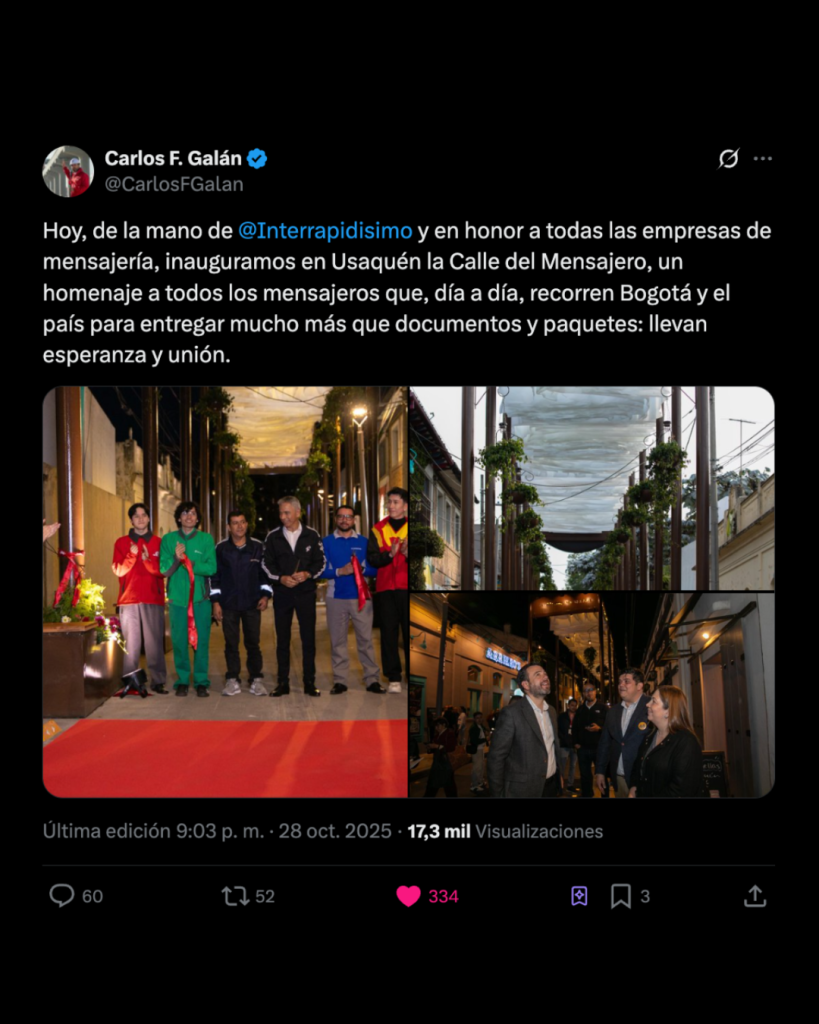Open the @CarlosFGalan handle
Viewport: 819px width, 1024px height.
click(174, 184)
